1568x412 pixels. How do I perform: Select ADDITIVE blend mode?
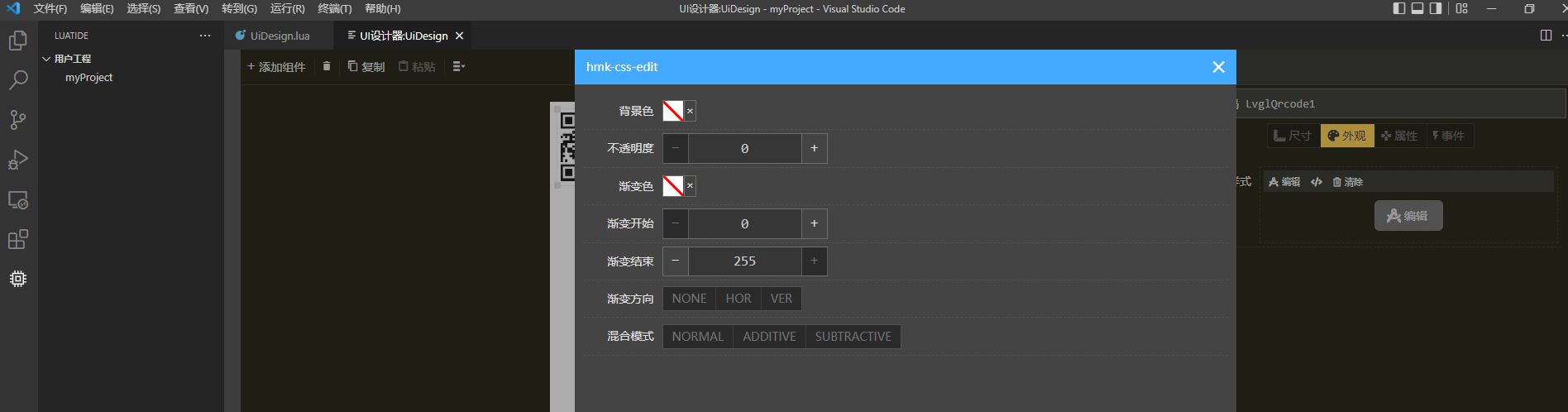(x=769, y=337)
